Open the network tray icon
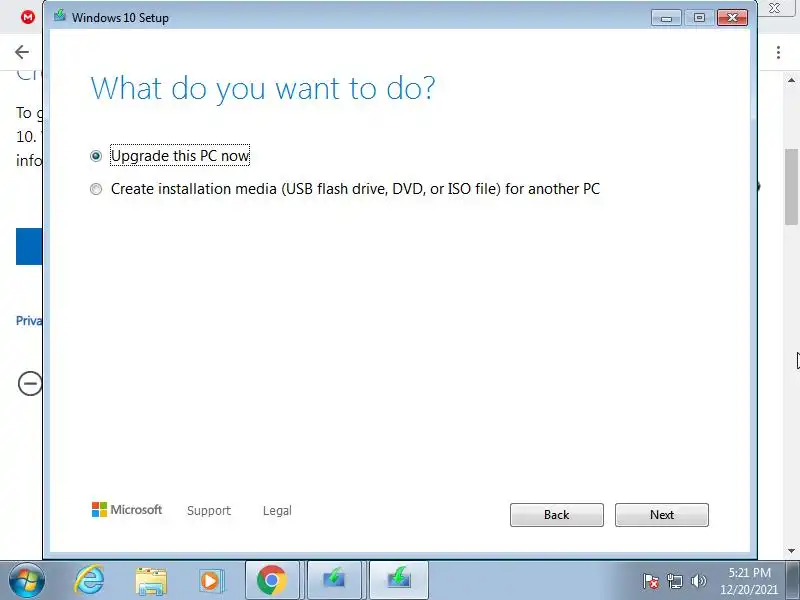The height and width of the screenshot is (600, 800). [675, 581]
